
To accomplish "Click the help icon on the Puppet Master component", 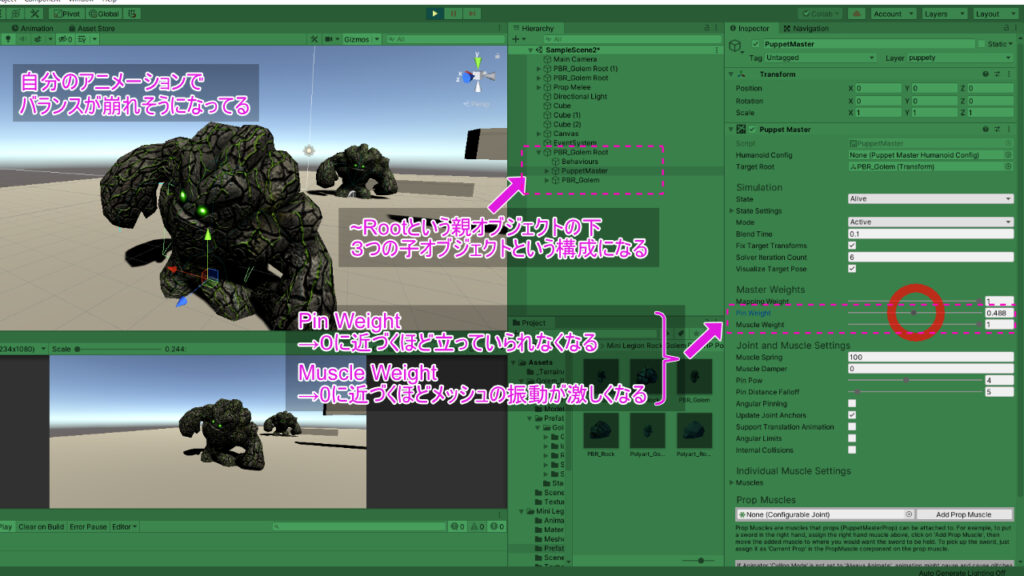I will tap(985, 129).
